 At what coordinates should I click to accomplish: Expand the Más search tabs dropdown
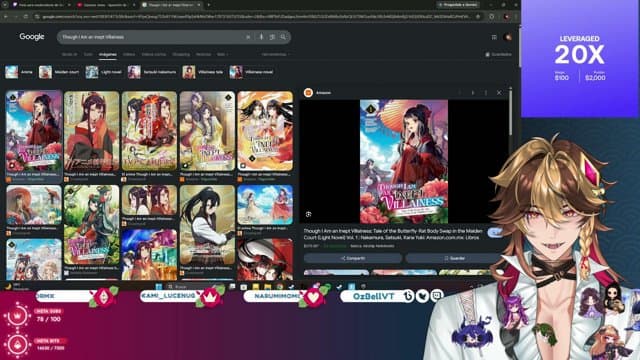coord(222,54)
